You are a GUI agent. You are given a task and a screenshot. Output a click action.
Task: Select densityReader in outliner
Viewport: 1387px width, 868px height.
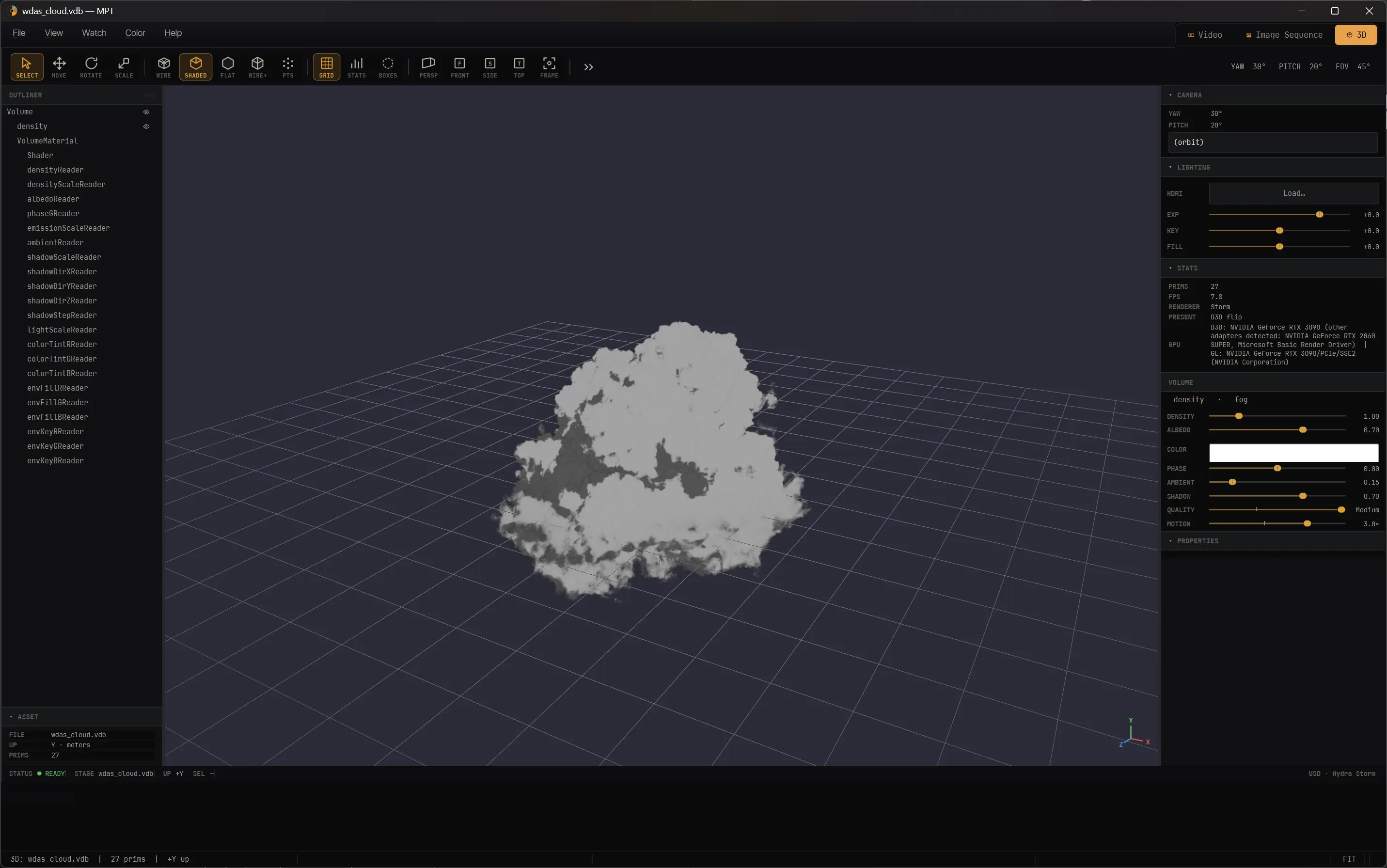click(55, 170)
